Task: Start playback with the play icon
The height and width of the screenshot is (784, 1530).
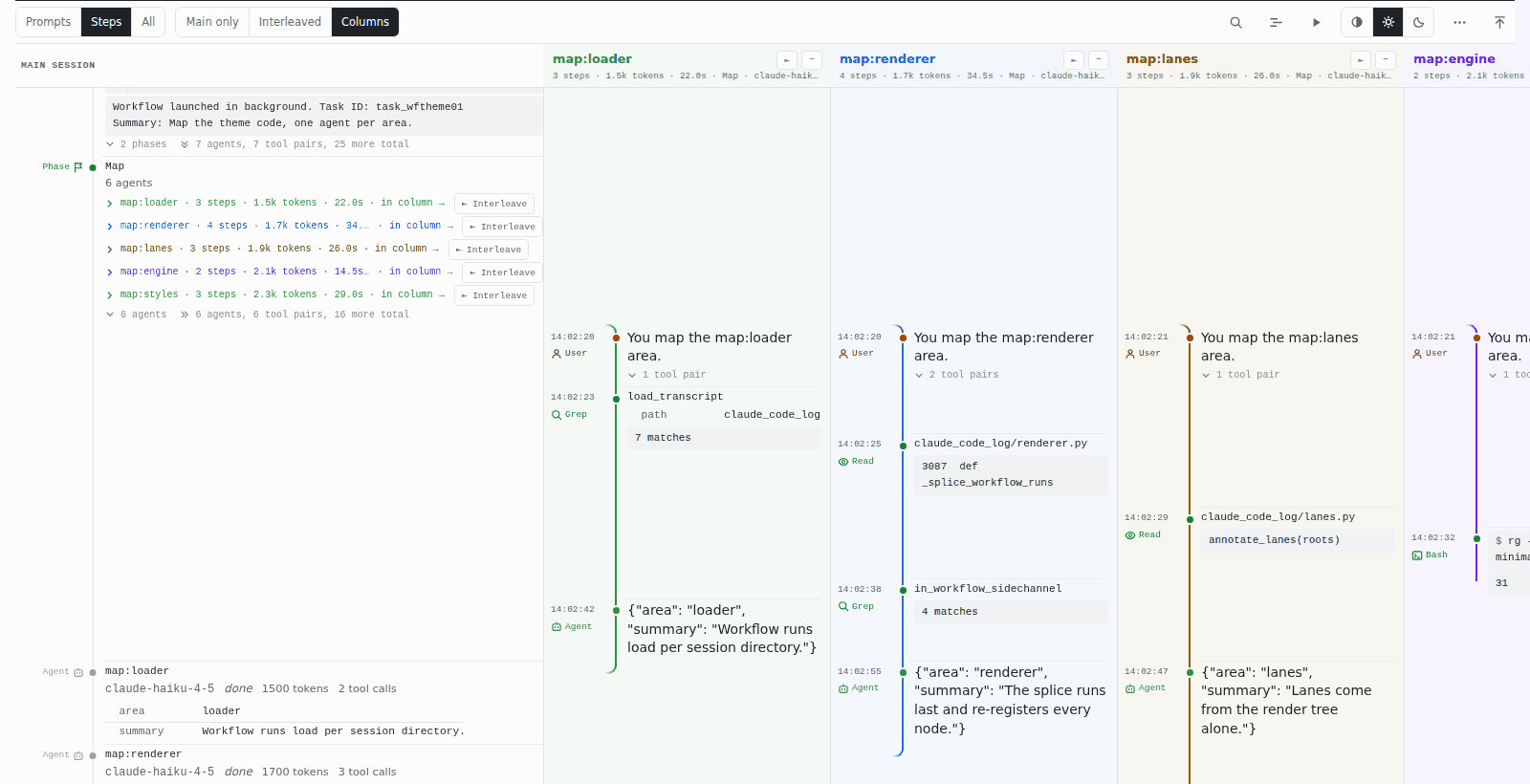Action: point(1316,22)
